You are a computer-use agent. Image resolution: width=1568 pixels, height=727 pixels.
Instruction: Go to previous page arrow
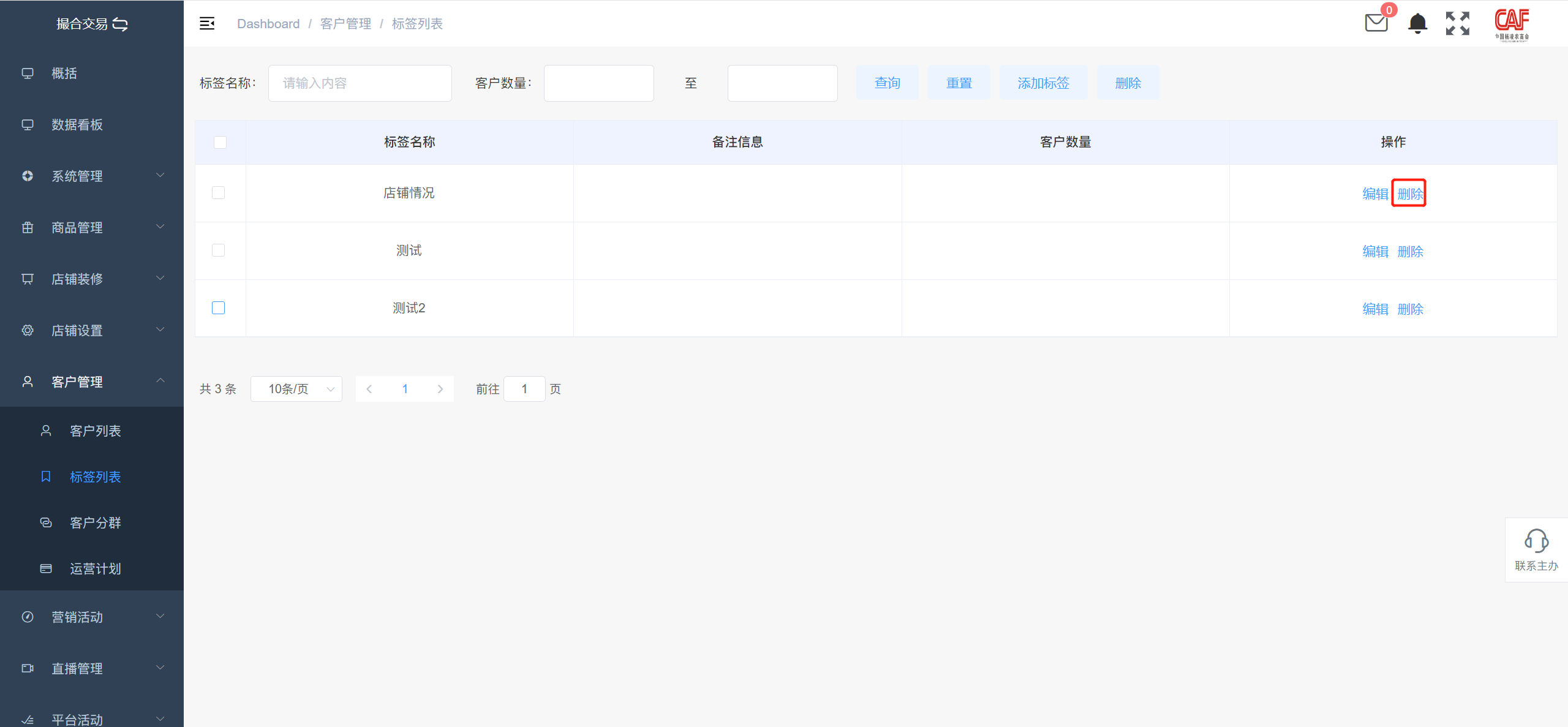[369, 389]
